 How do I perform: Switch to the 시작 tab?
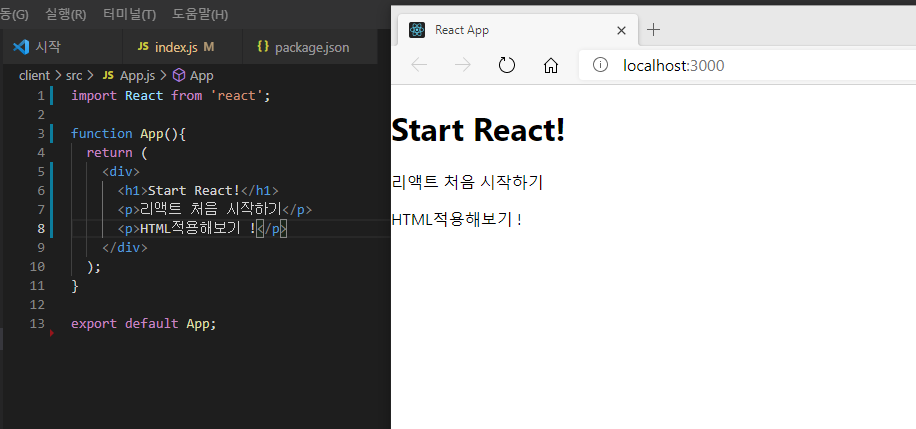(x=63, y=47)
